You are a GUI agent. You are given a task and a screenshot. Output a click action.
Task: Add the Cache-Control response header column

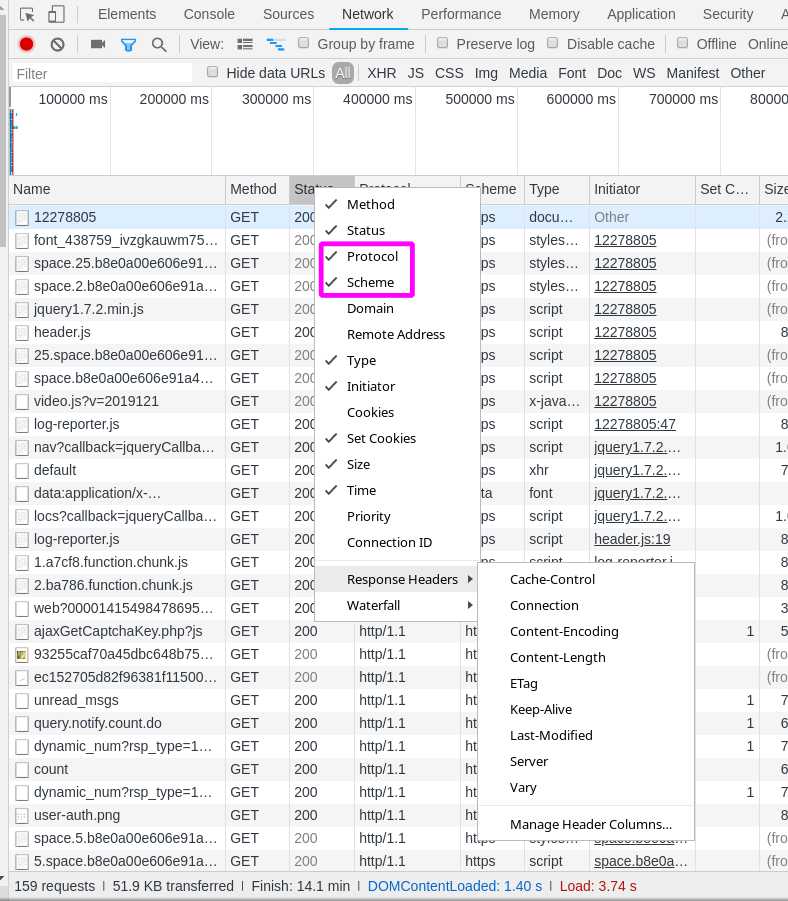[586, 579]
